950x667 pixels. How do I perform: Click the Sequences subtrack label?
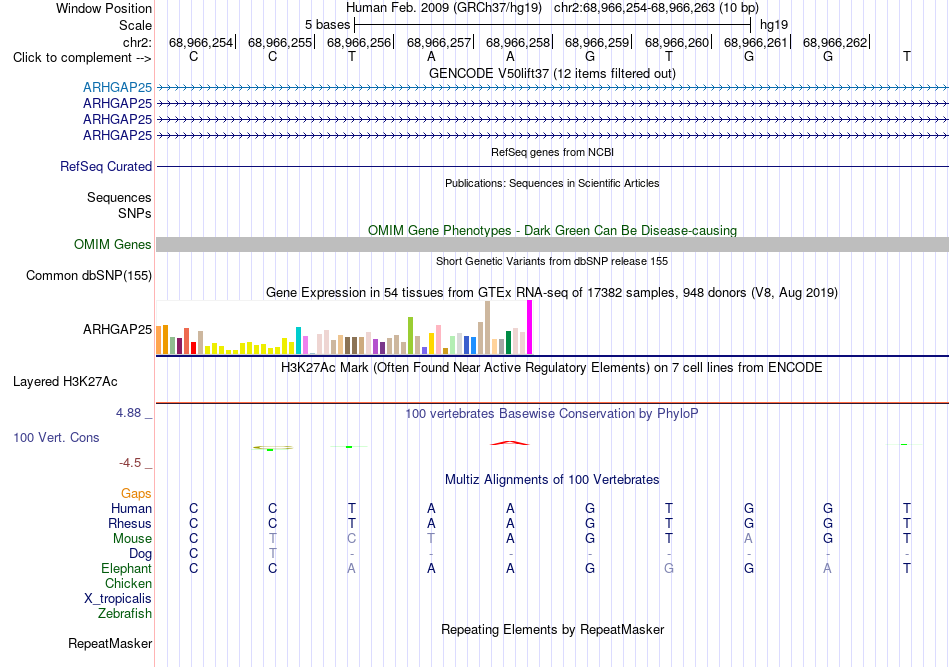click(x=119, y=197)
